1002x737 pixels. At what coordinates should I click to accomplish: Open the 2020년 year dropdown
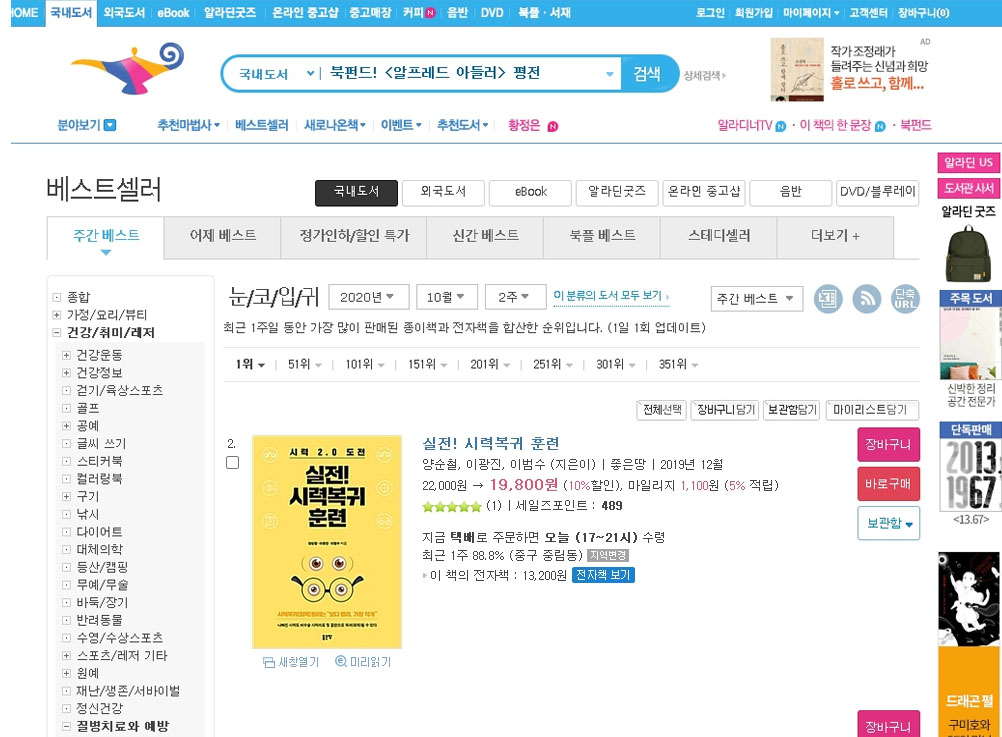[367, 297]
